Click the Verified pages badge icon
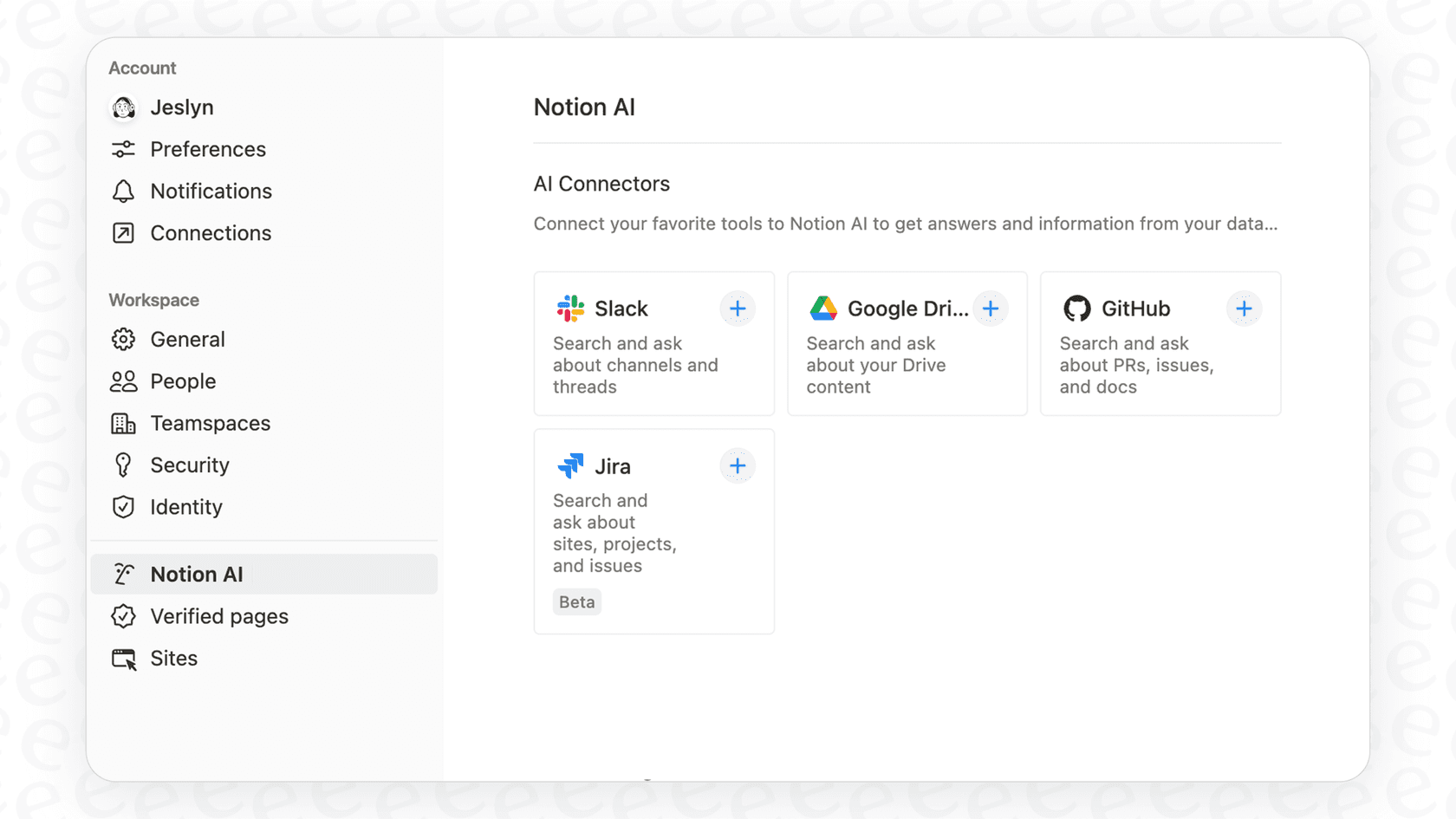The image size is (1456, 819). pyautogui.click(x=124, y=616)
